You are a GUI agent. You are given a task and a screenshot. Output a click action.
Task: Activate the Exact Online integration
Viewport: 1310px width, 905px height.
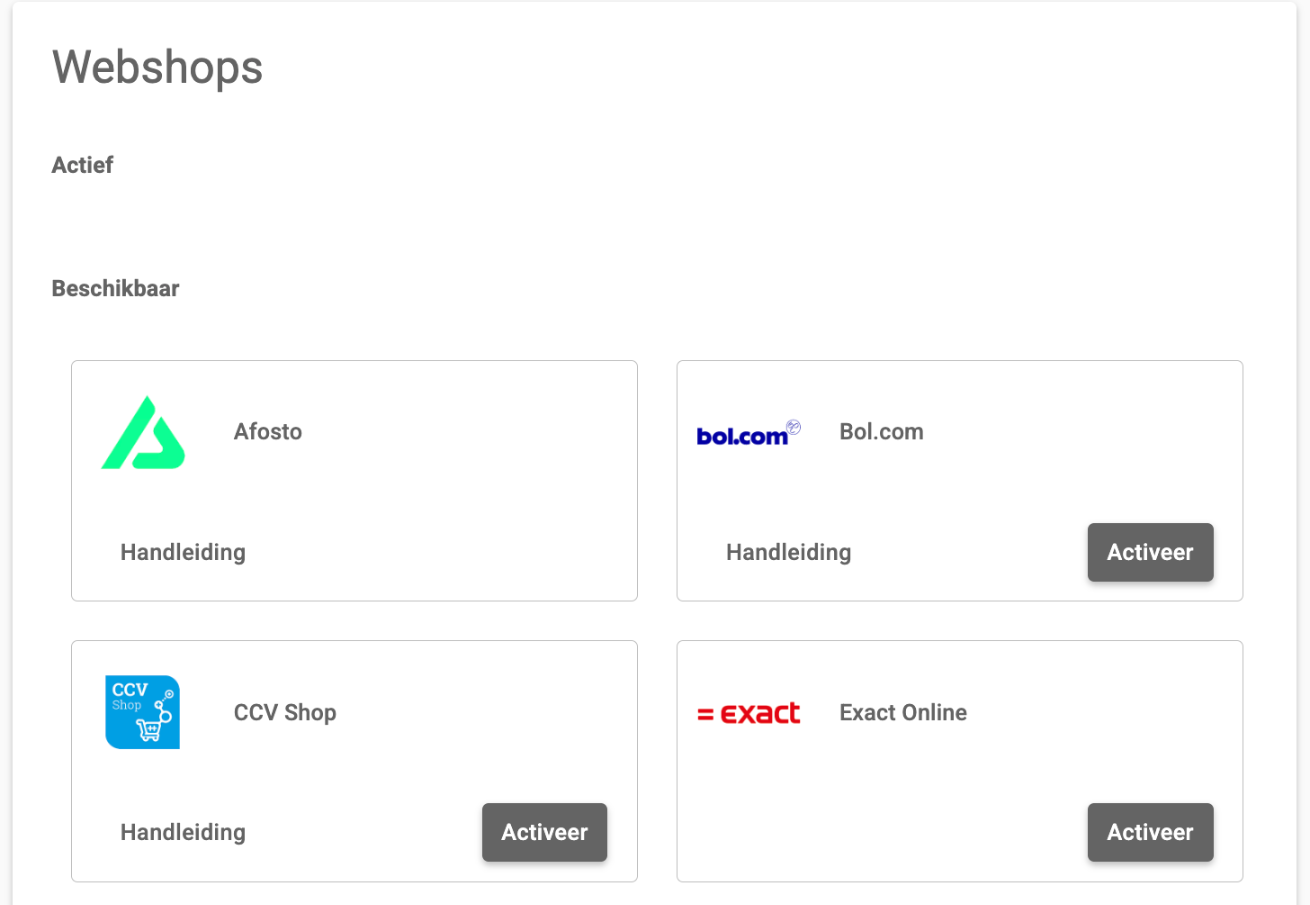[x=1150, y=832]
